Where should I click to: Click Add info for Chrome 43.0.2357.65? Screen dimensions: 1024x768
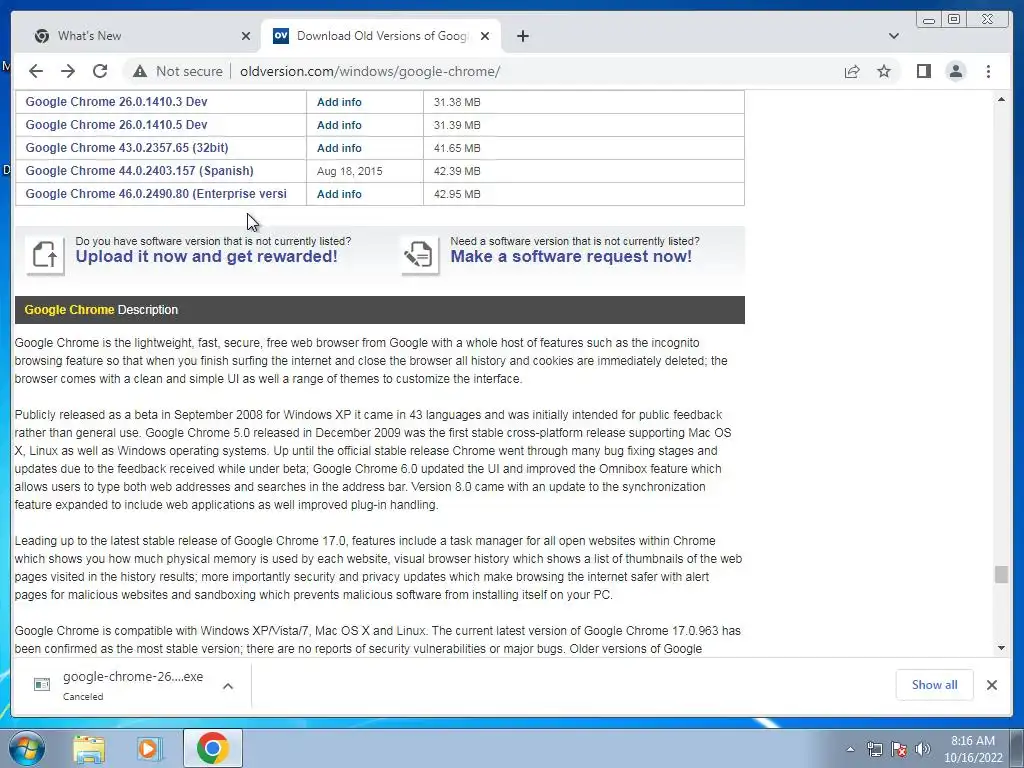(x=339, y=148)
